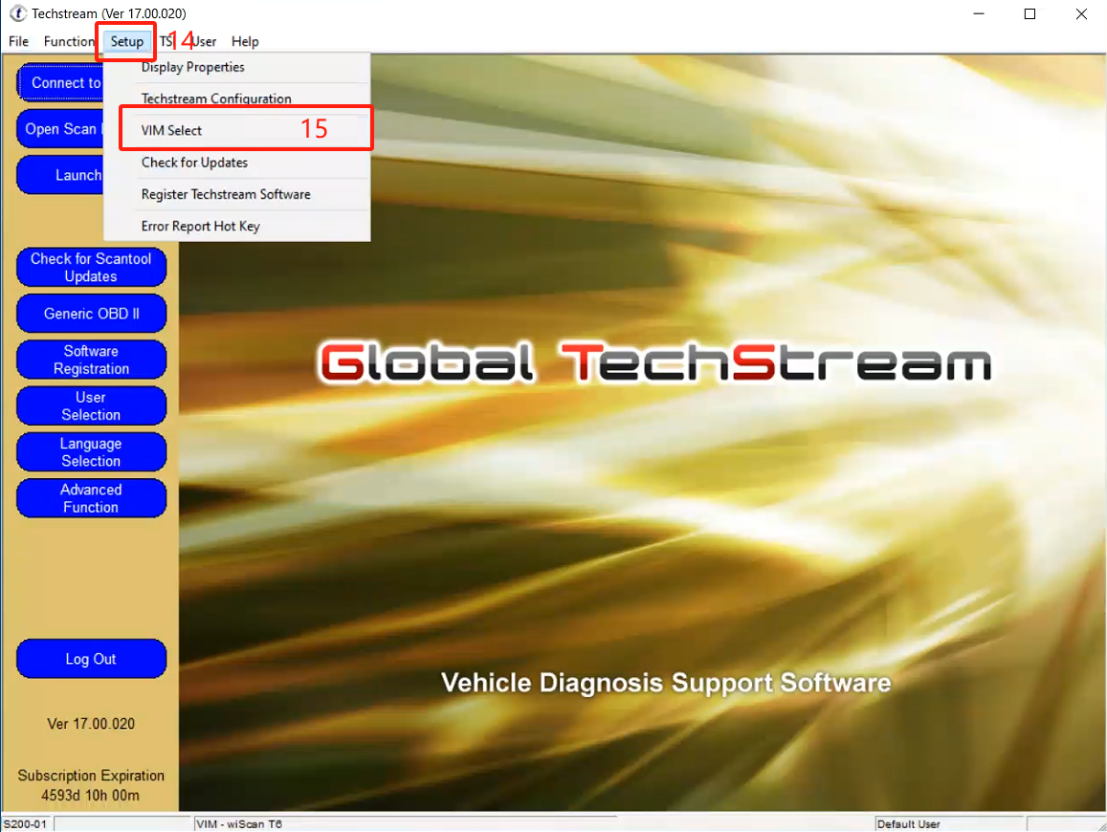Click Check for Updates menu item
This screenshot has width=1107, height=832.
pos(194,163)
